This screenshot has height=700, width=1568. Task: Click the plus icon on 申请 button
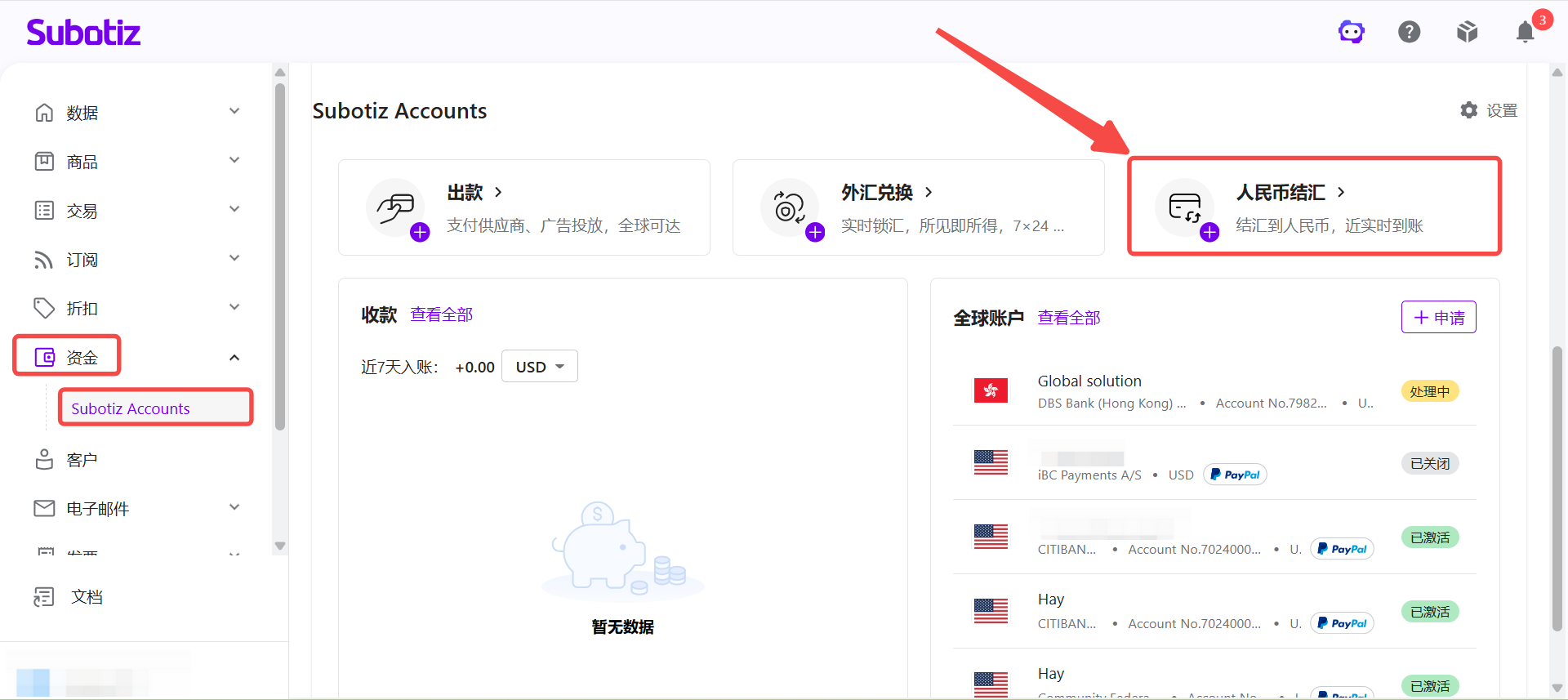point(1421,318)
